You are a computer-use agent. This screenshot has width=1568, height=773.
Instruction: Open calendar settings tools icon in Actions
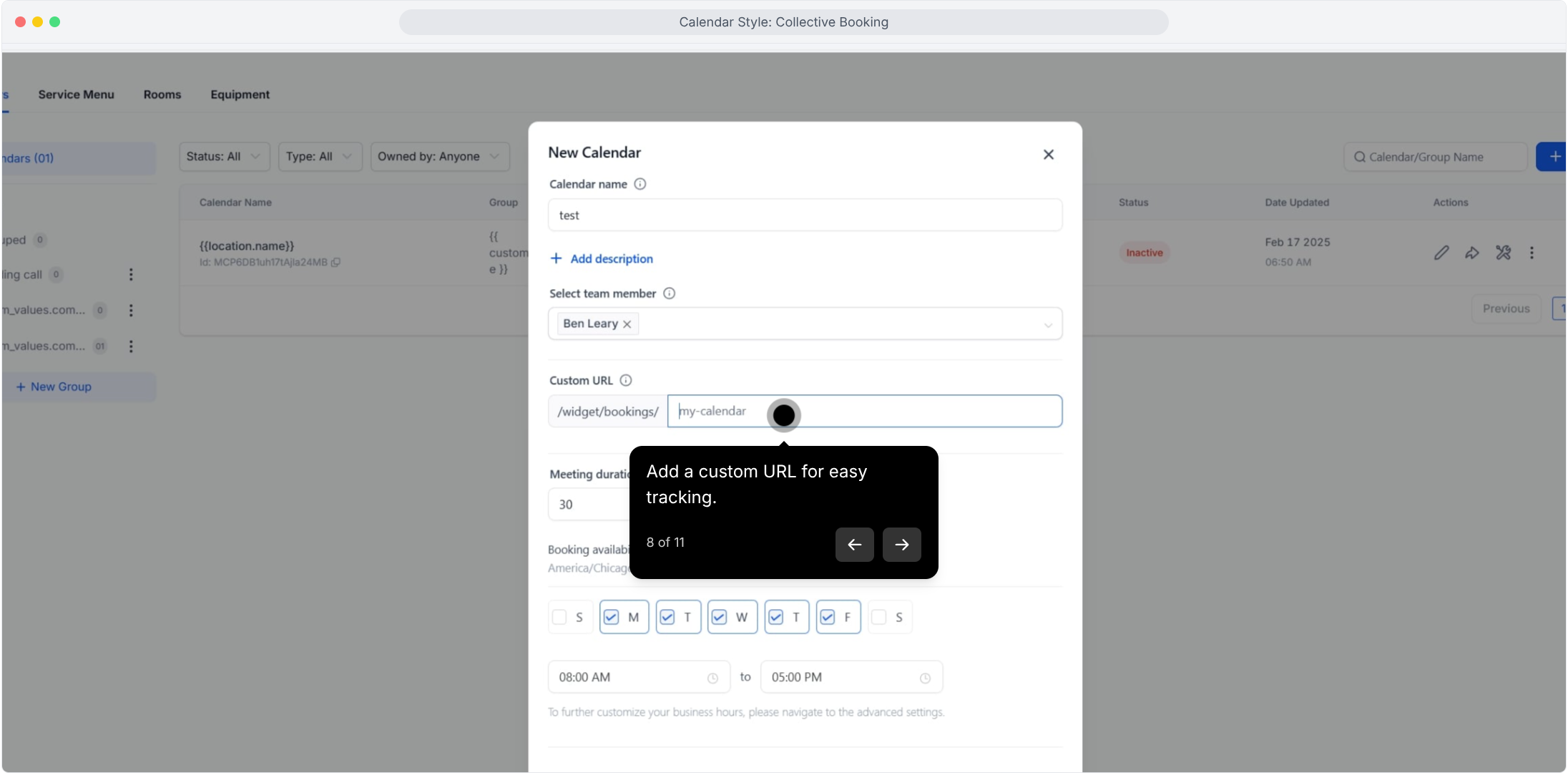click(x=1503, y=253)
